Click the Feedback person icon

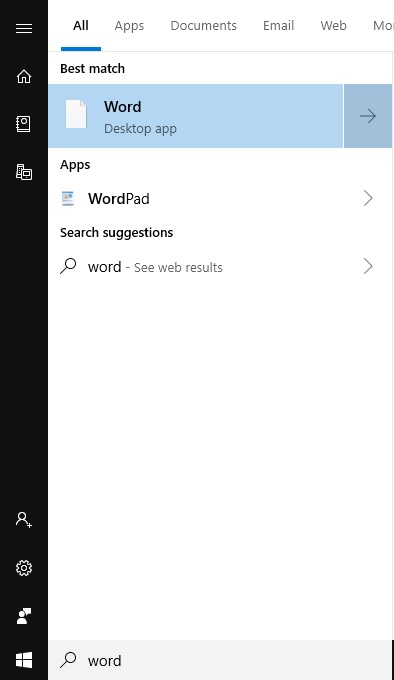click(24, 616)
